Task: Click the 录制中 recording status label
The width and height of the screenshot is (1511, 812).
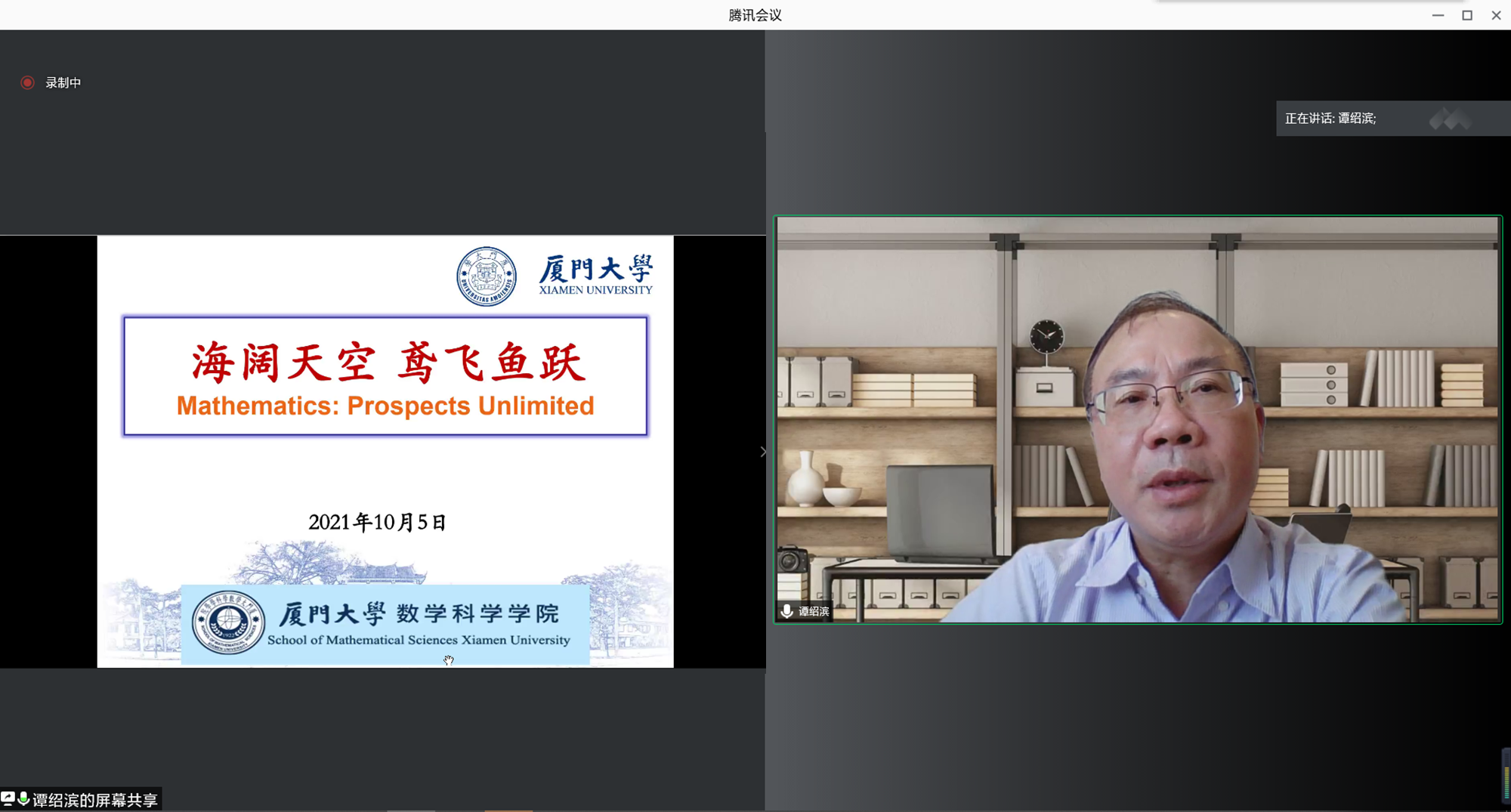Action: (63, 83)
